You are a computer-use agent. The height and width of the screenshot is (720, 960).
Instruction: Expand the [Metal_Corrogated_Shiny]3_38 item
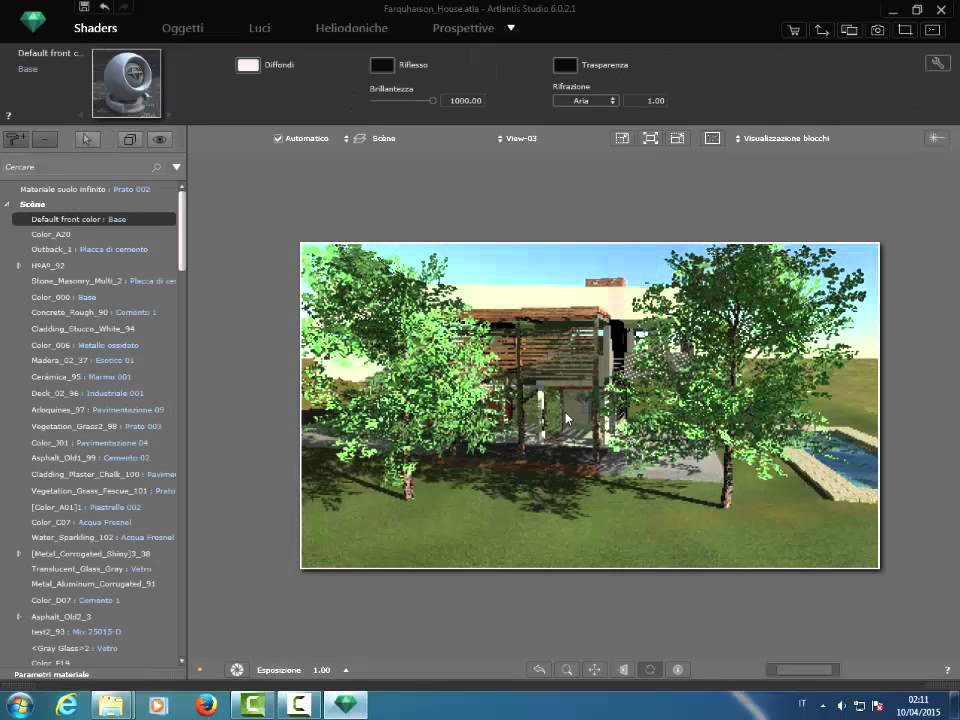pyautogui.click(x=18, y=553)
